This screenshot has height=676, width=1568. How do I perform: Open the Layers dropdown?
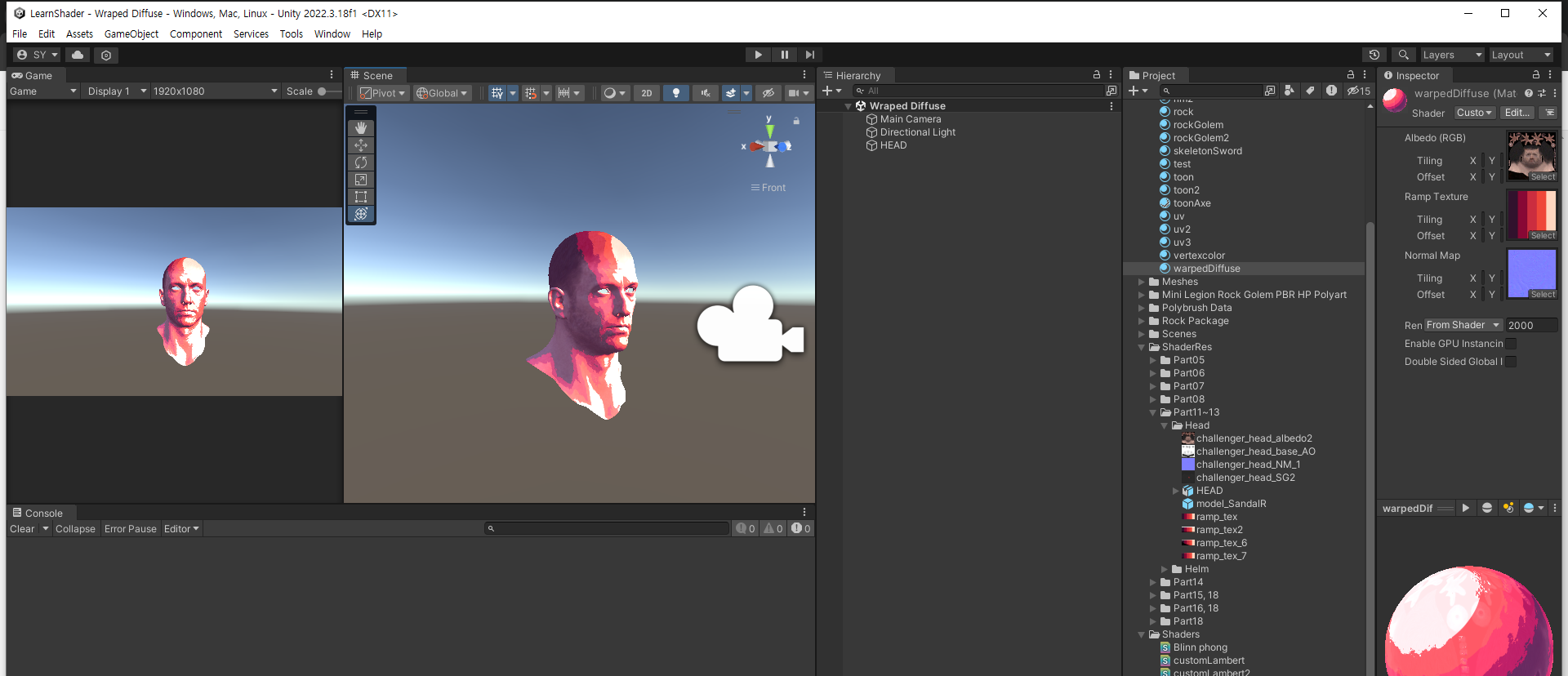pyautogui.click(x=1452, y=55)
